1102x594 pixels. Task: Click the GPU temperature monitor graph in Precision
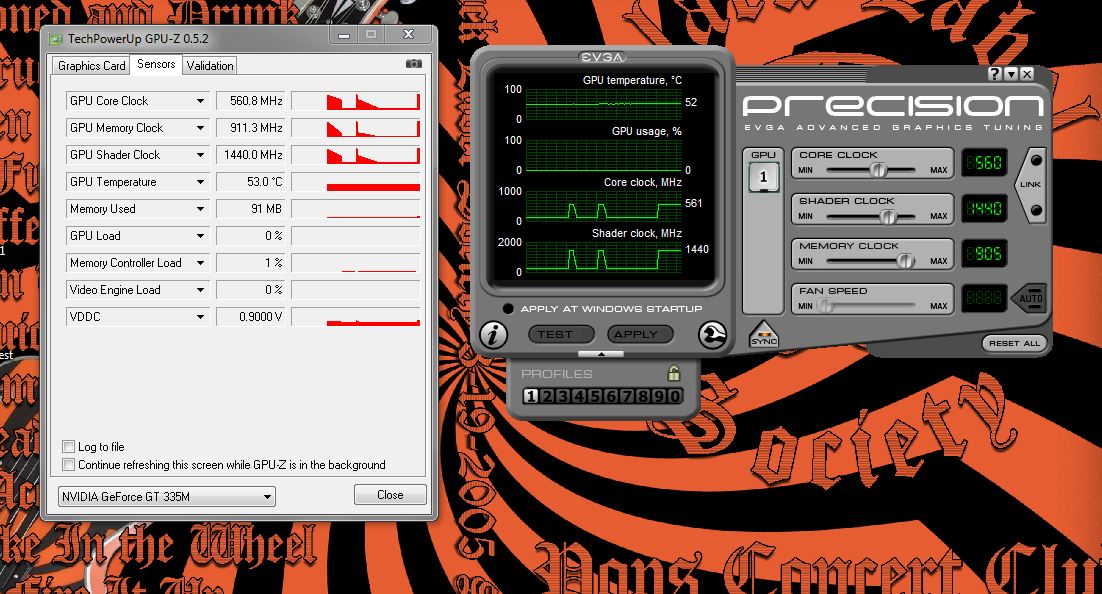[x=604, y=104]
